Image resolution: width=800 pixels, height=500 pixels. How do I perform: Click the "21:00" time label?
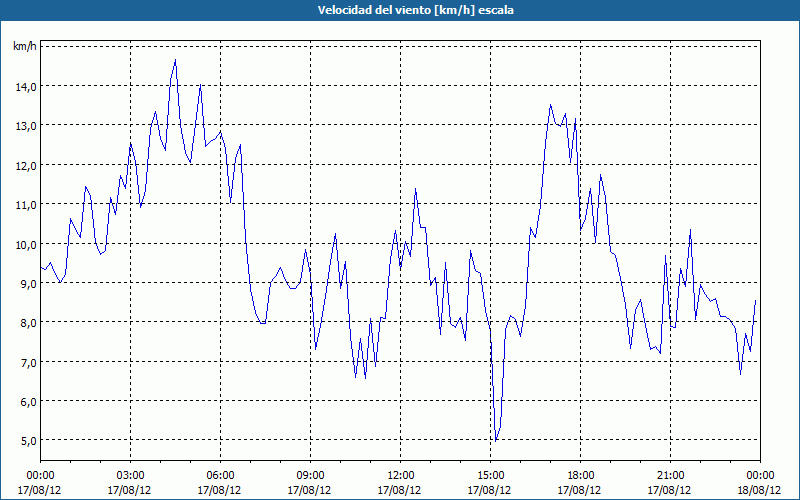coord(670,476)
